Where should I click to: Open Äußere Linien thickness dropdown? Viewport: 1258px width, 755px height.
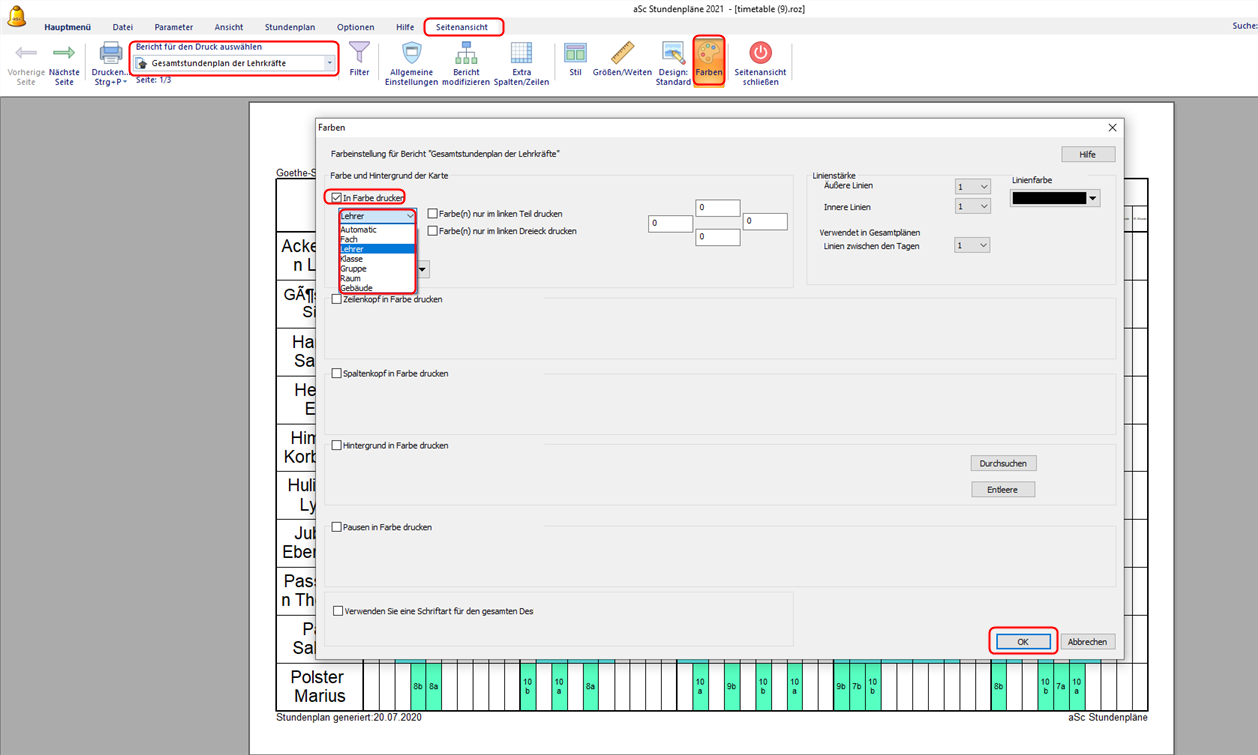(x=972, y=186)
